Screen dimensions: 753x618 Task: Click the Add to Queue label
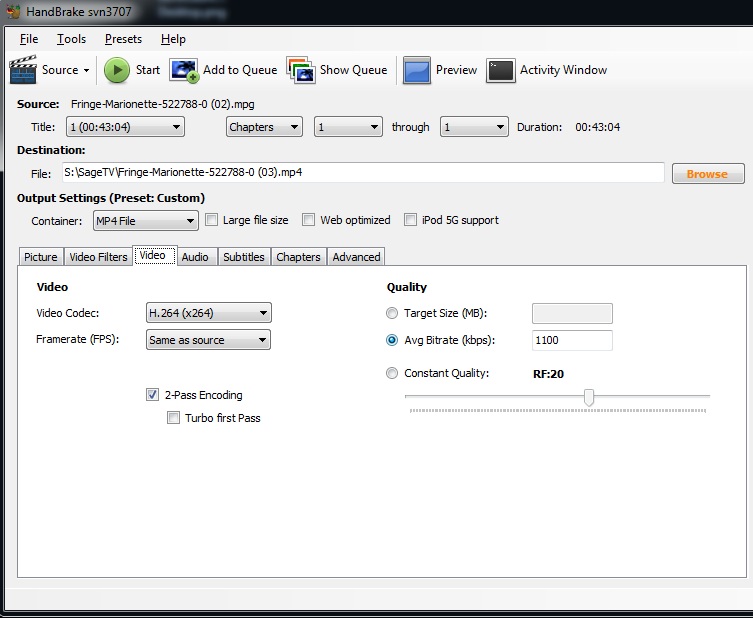pos(240,70)
